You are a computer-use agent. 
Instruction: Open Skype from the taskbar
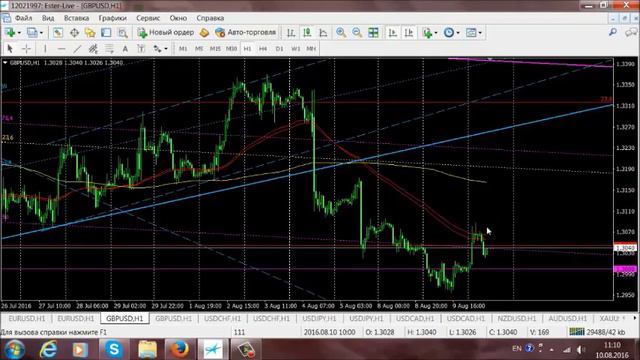(113, 349)
